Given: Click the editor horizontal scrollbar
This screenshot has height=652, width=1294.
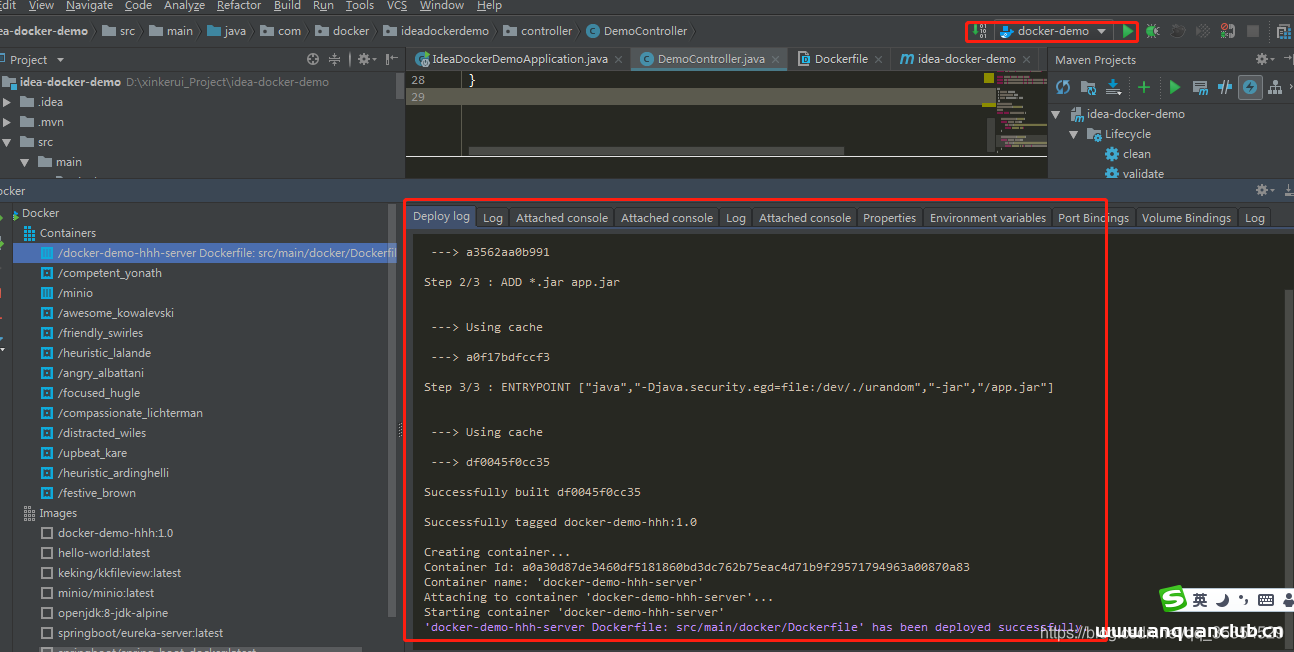Looking at the screenshot, I should click(x=656, y=152).
